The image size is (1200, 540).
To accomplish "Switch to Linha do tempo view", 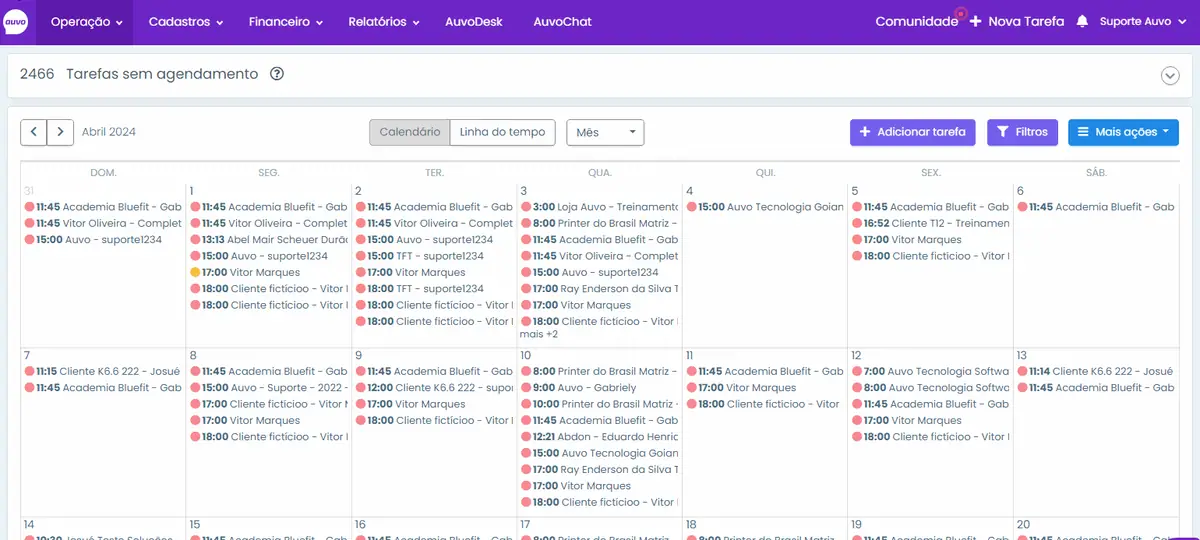I will pyautogui.click(x=502, y=132).
